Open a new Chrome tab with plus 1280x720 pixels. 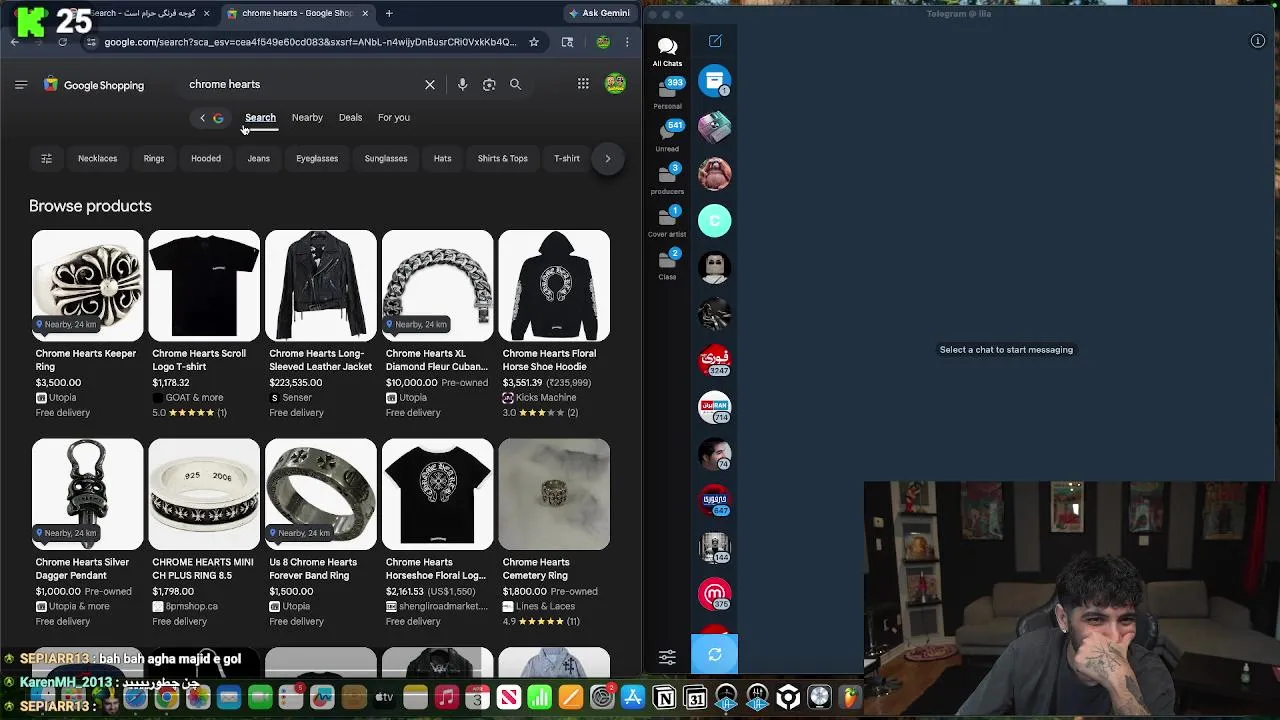(x=389, y=13)
